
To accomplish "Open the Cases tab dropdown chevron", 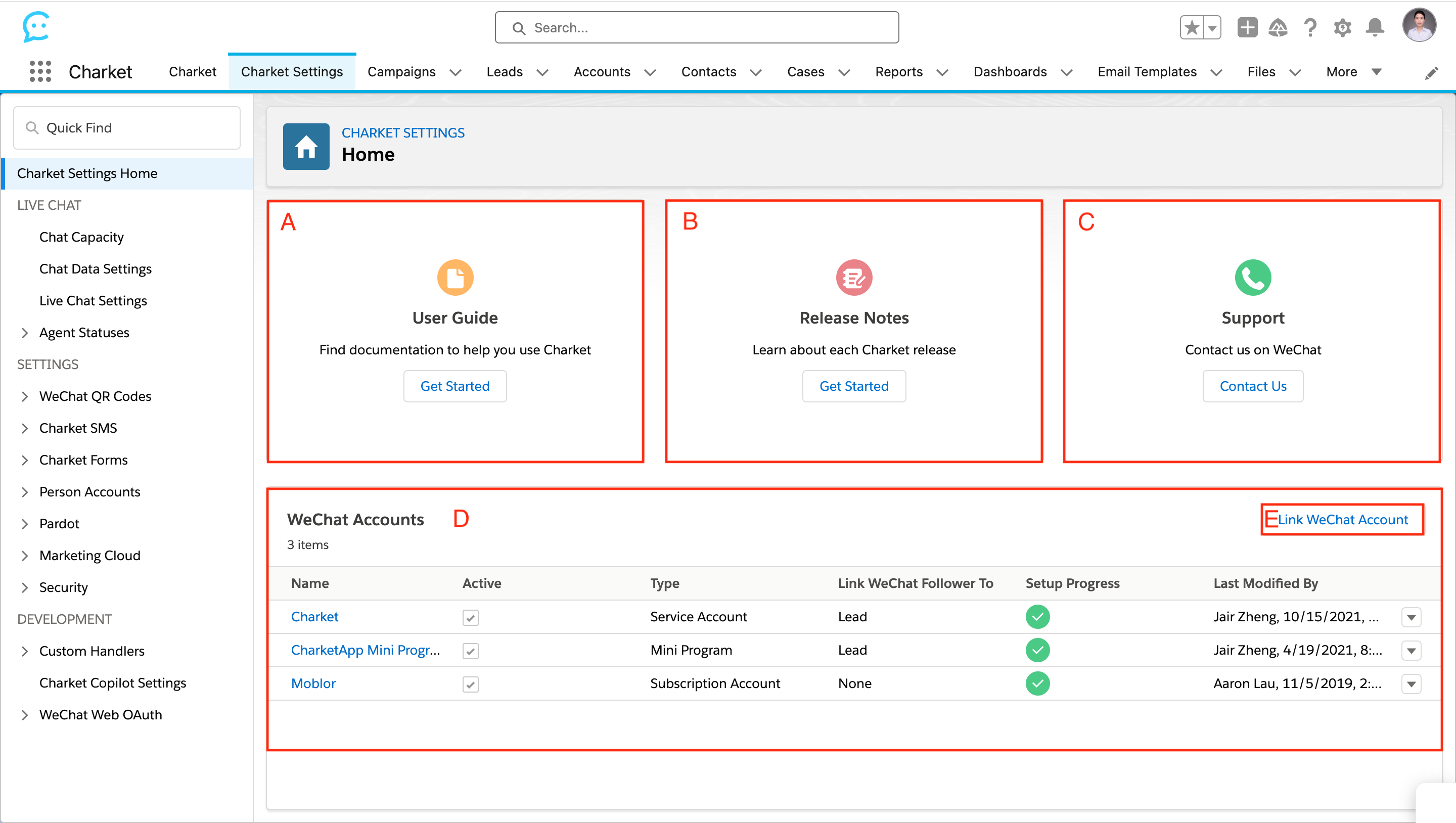I will (844, 72).
